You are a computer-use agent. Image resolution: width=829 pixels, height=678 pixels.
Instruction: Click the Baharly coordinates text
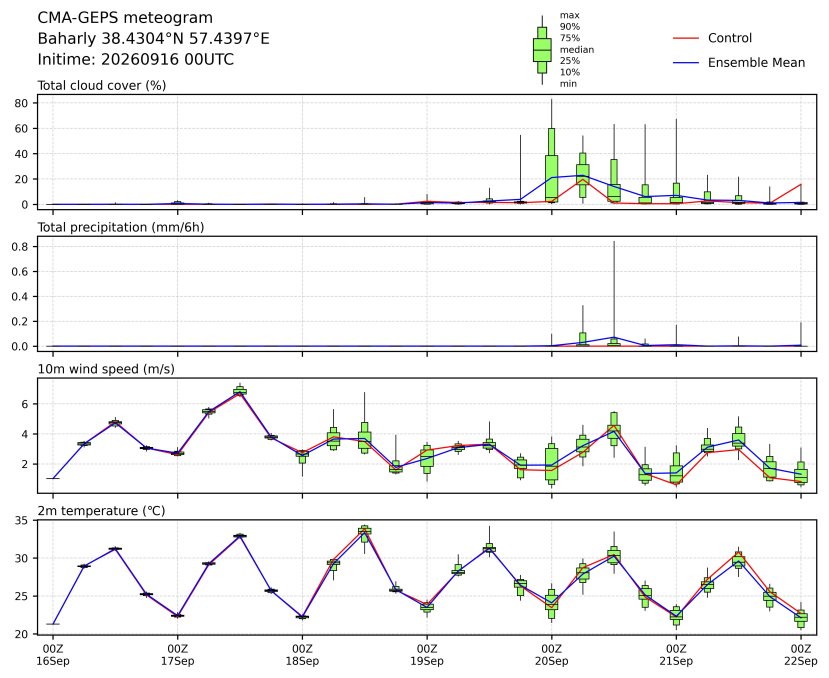click(x=153, y=39)
